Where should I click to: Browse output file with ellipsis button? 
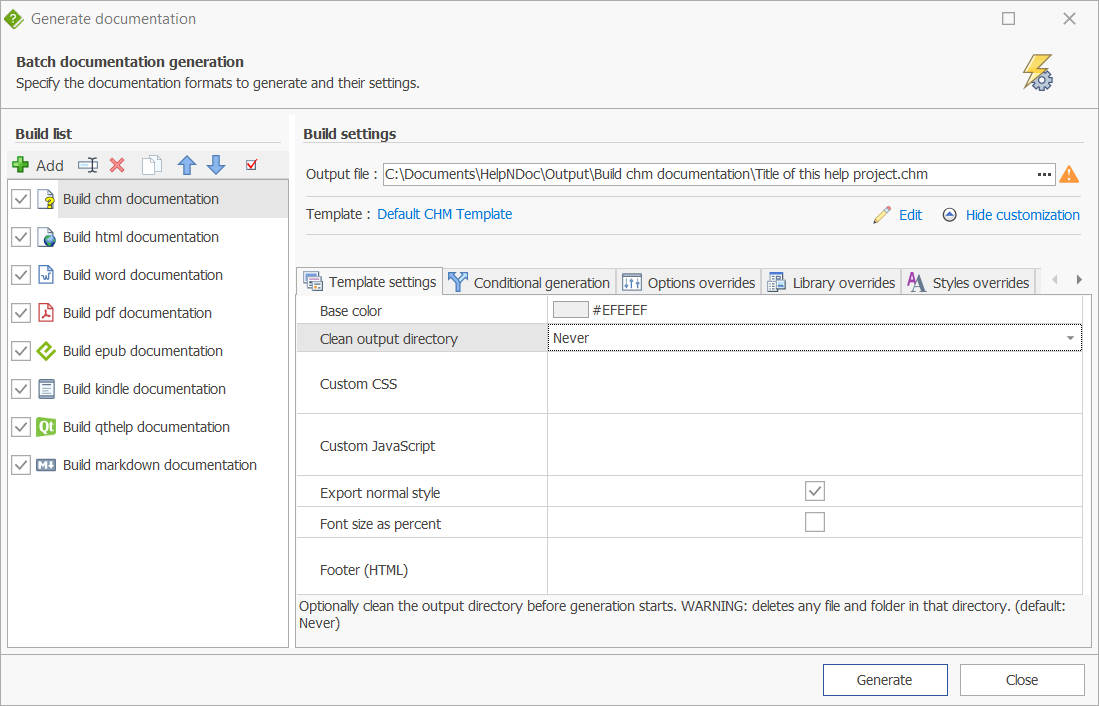coord(1044,175)
